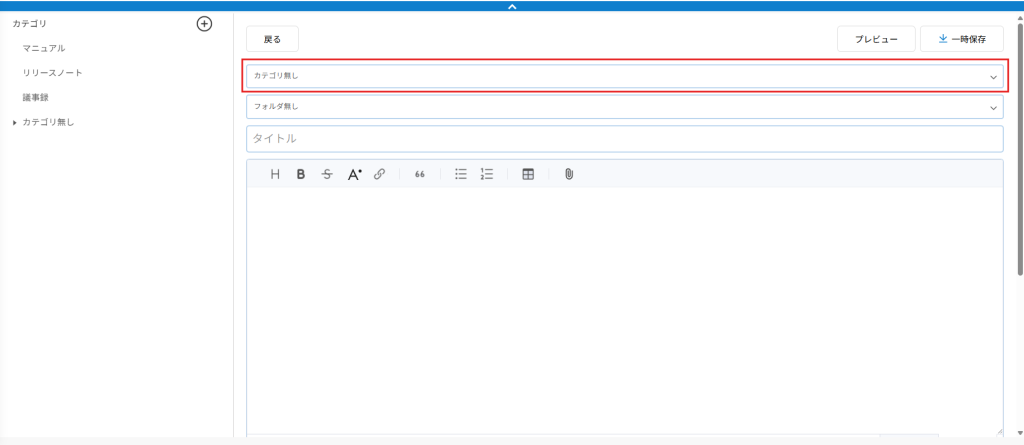Open the 議事録 category
The image size is (1024, 445).
36,98
